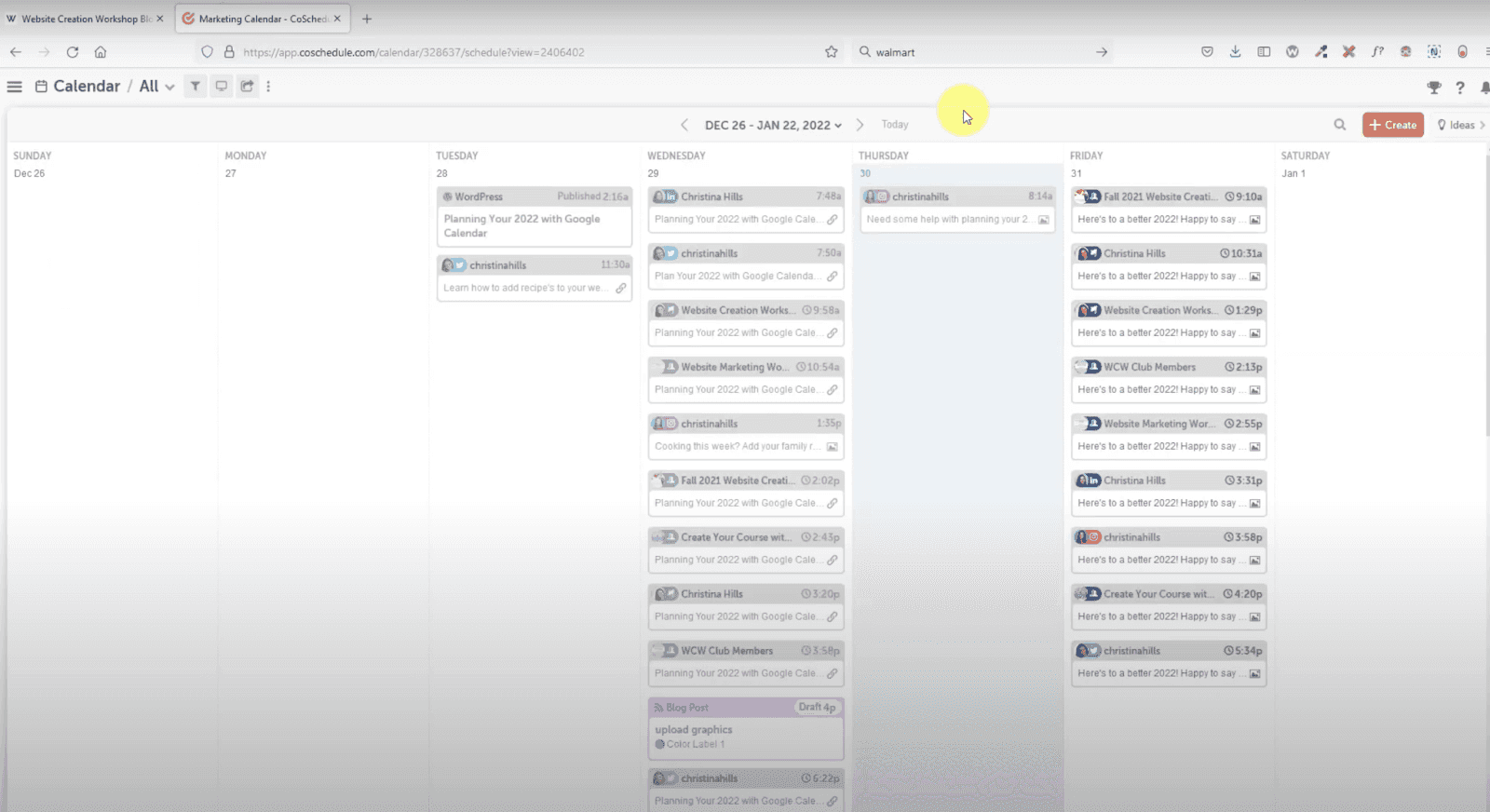Screen dimensions: 1490x812
Task: Open christinahills 6:22p Wednesday post
Action: click(746, 790)
